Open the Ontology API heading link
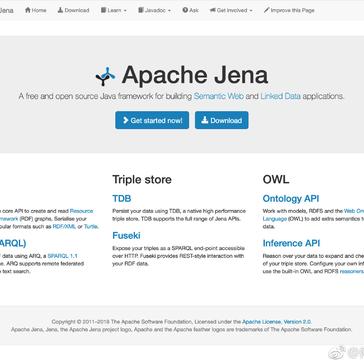364x364 pixels. click(x=291, y=199)
